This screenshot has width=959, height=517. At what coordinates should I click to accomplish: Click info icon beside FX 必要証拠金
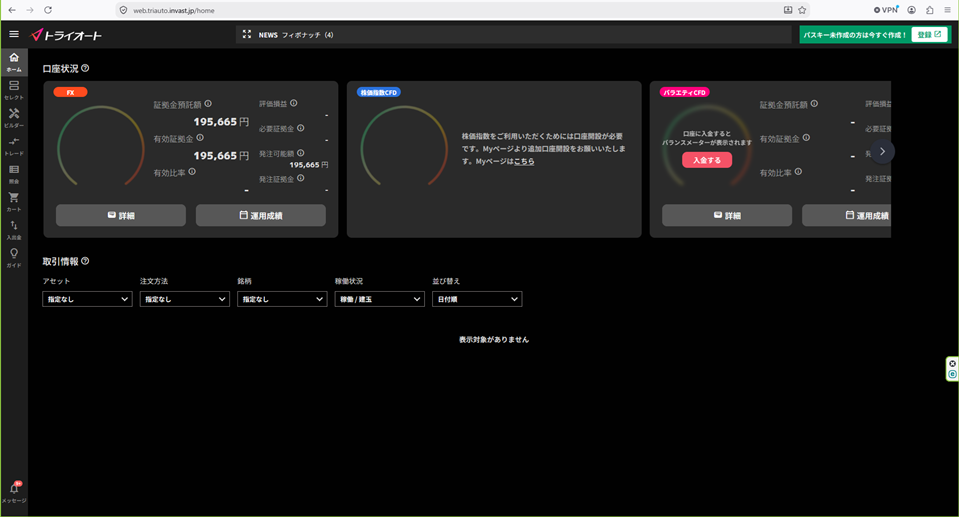point(300,128)
